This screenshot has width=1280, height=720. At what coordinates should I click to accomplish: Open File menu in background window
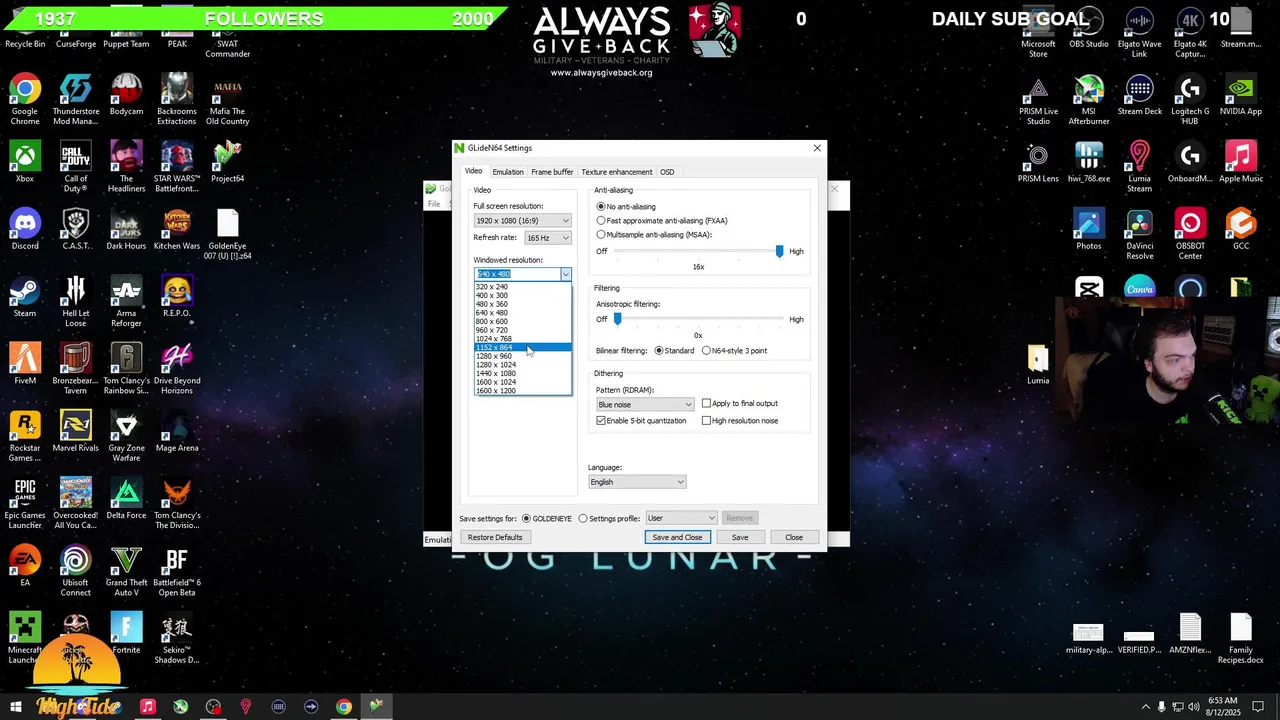(x=434, y=204)
